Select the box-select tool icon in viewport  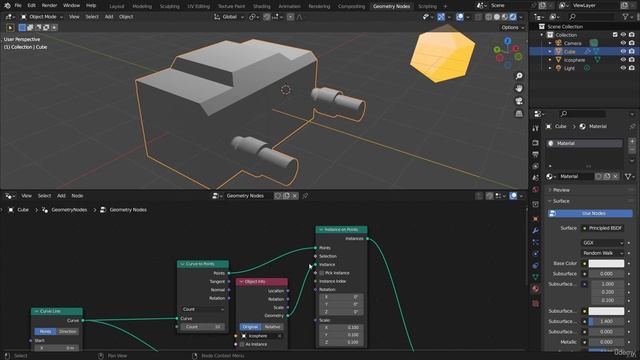pyautogui.click(x=22, y=28)
